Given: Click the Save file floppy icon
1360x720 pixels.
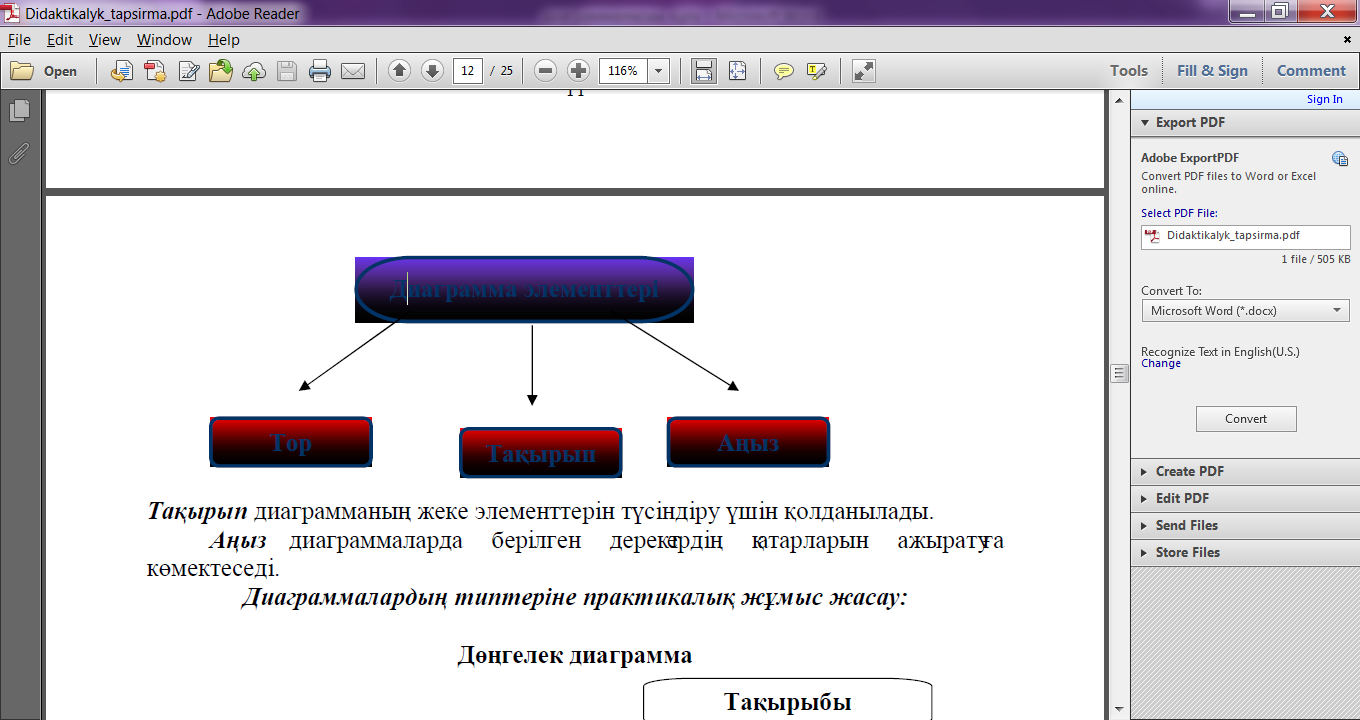Looking at the screenshot, I should (x=287, y=71).
